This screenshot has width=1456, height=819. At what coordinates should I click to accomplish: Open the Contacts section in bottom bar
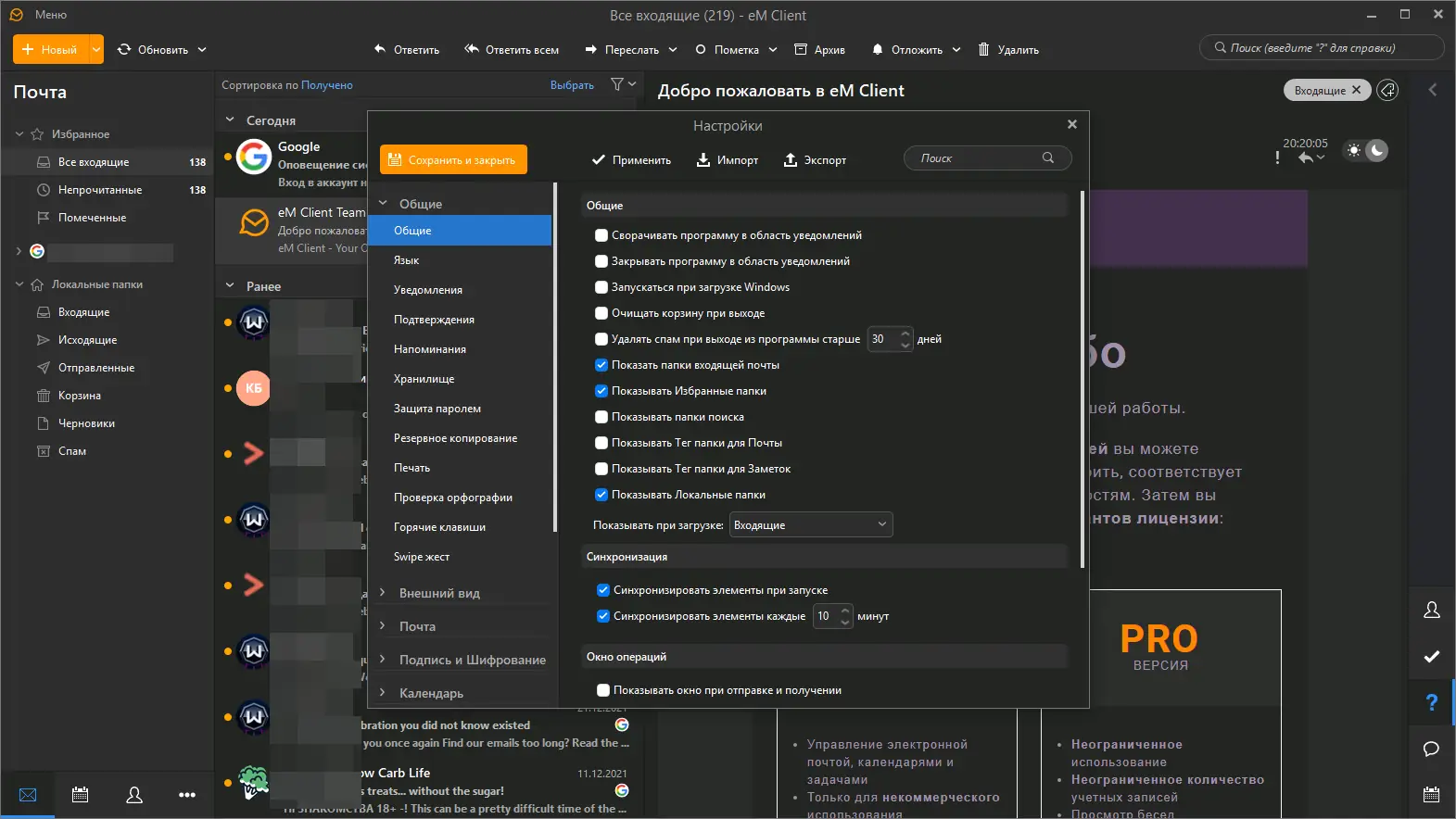click(x=134, y=795)
